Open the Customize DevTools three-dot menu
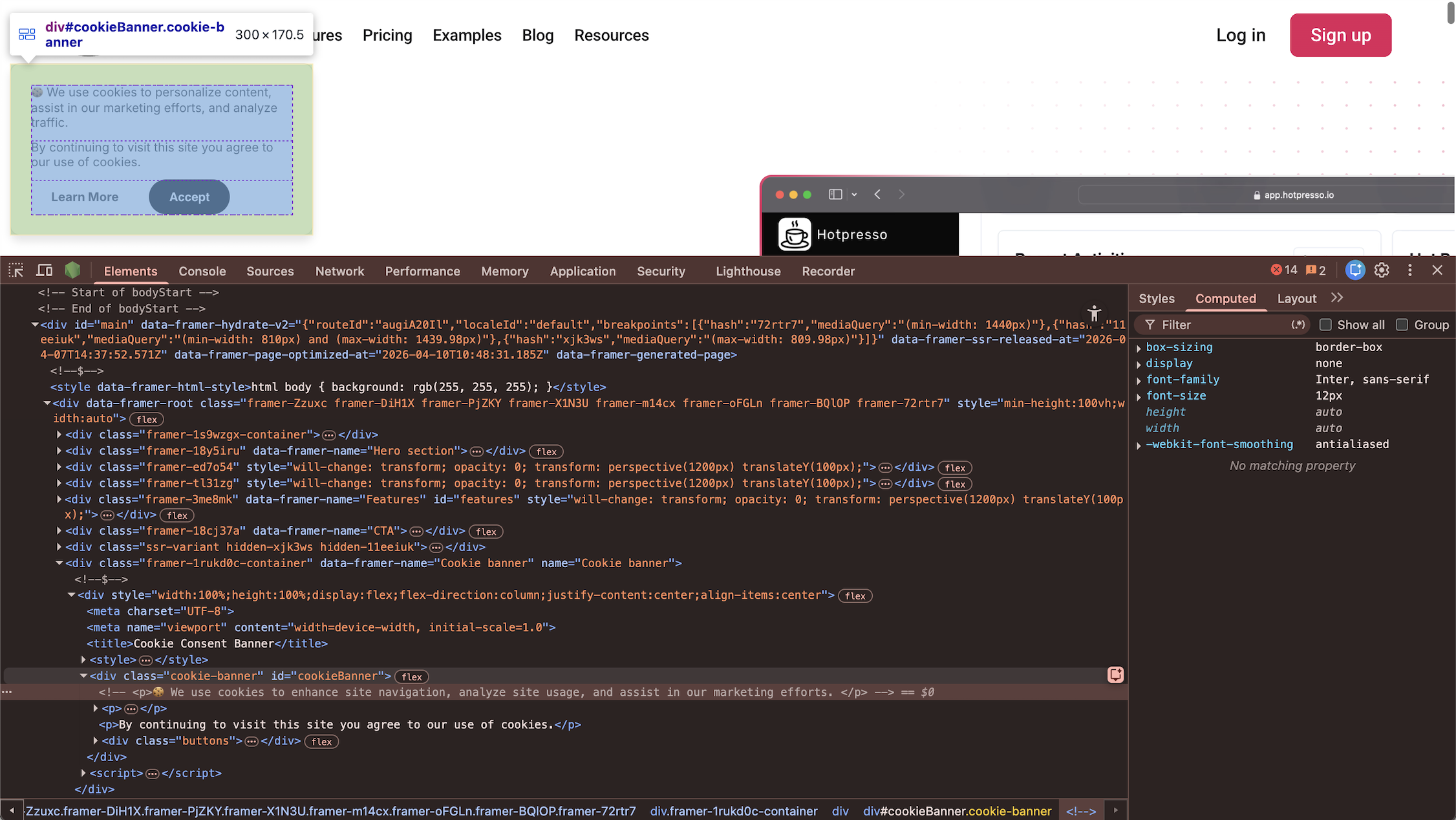 point(1410,270)
